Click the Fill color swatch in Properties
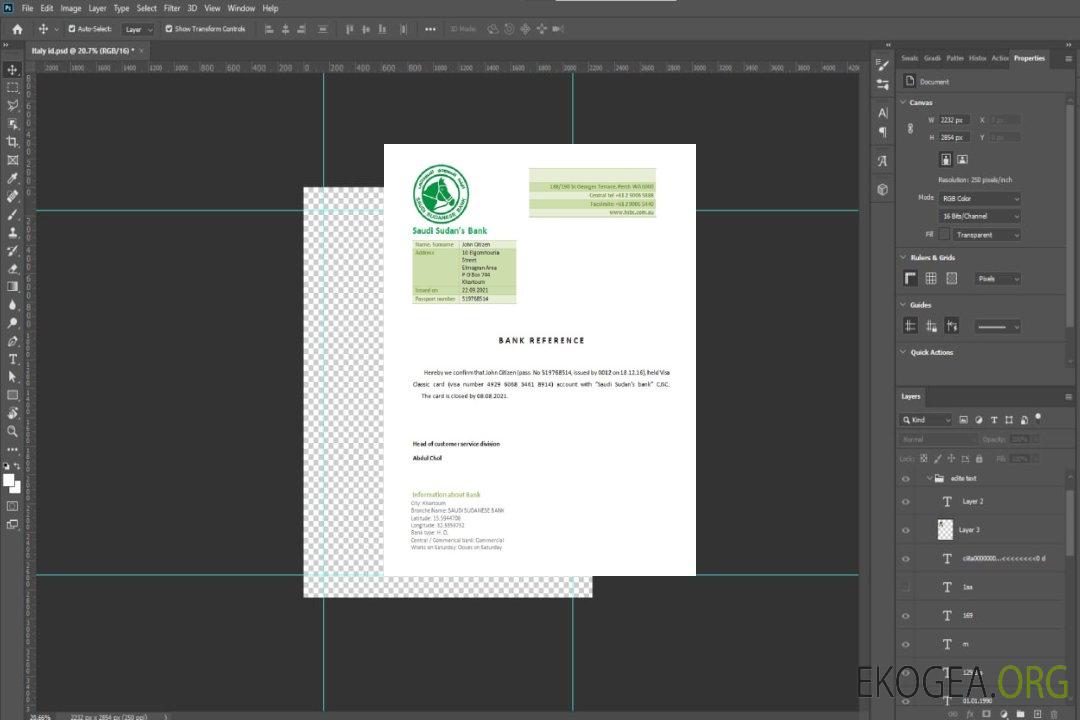The width and height of the screenshot is (1080, 720). coord(944,235)
